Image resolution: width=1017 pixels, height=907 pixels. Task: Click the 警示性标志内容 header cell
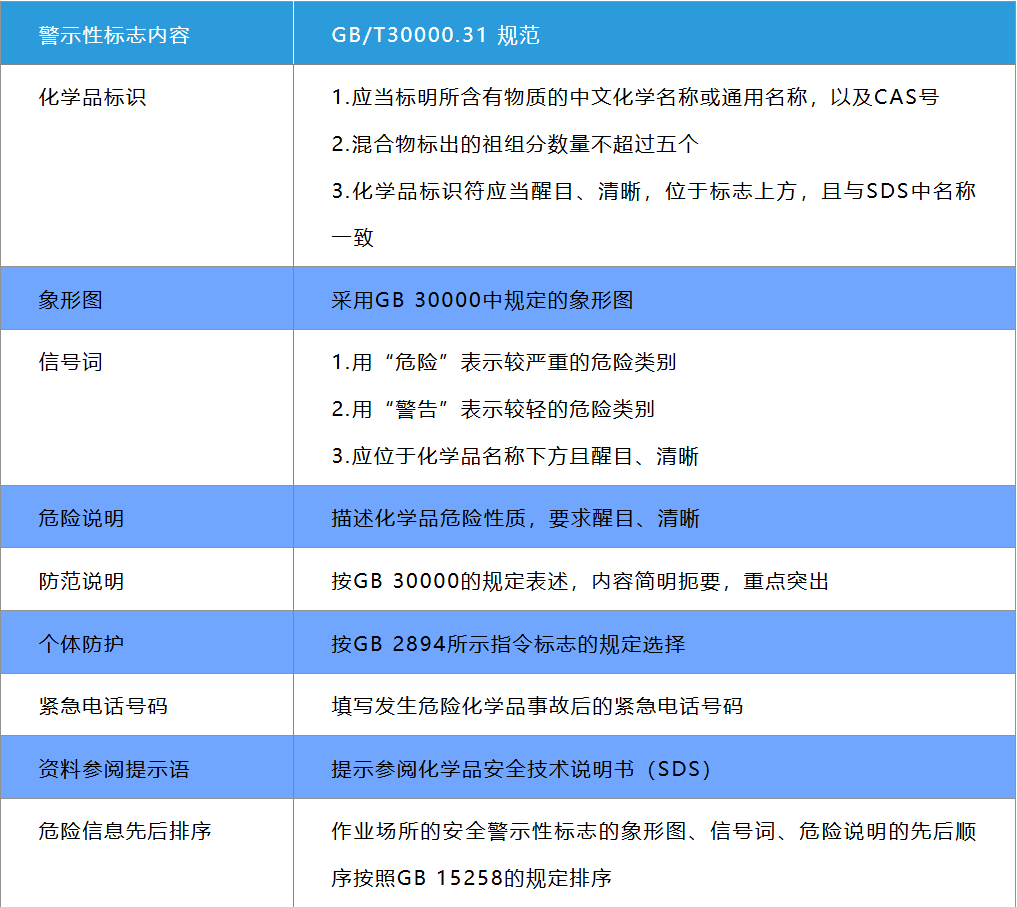(x=113, y=36)
